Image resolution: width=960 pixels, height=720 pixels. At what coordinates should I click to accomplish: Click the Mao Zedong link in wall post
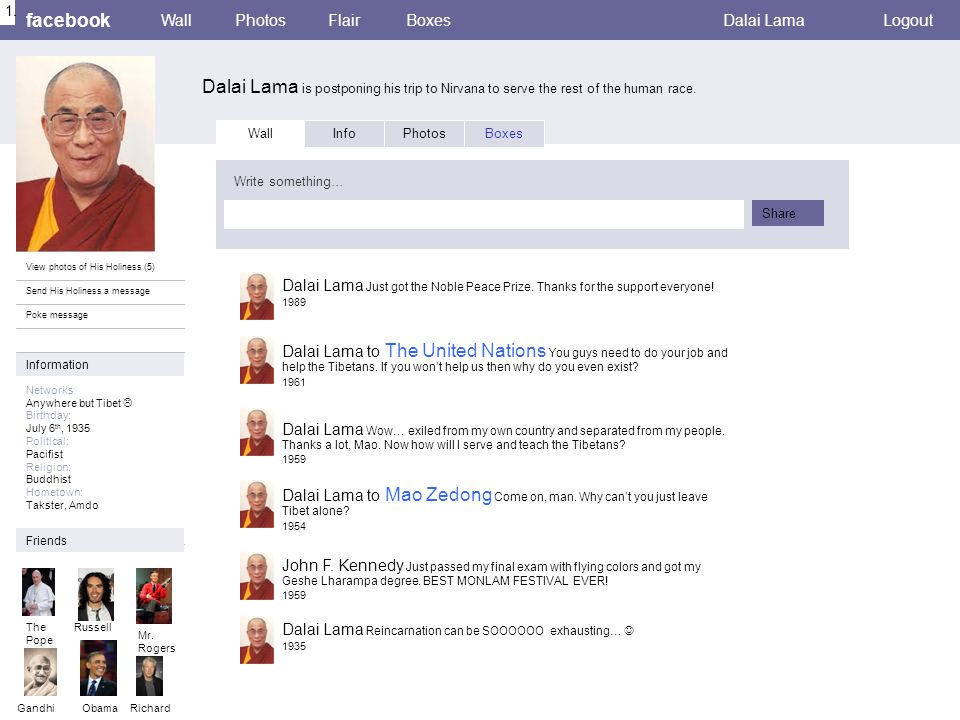pos(438,494)
